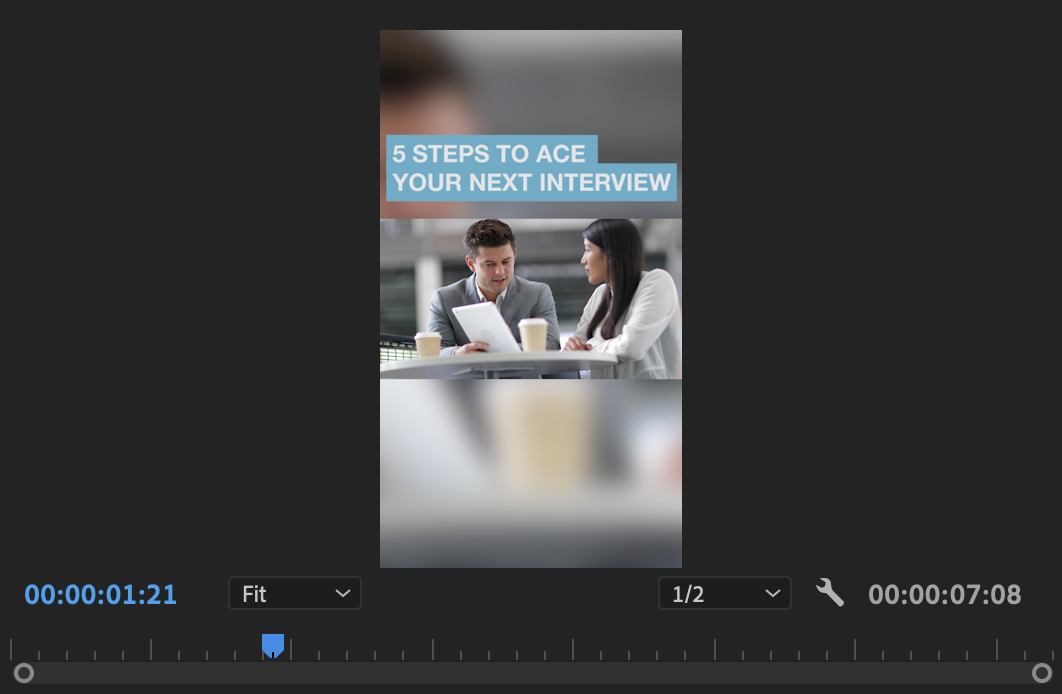
Task: Click the blue playhead marker on time ruler
Action: (273, 645)
